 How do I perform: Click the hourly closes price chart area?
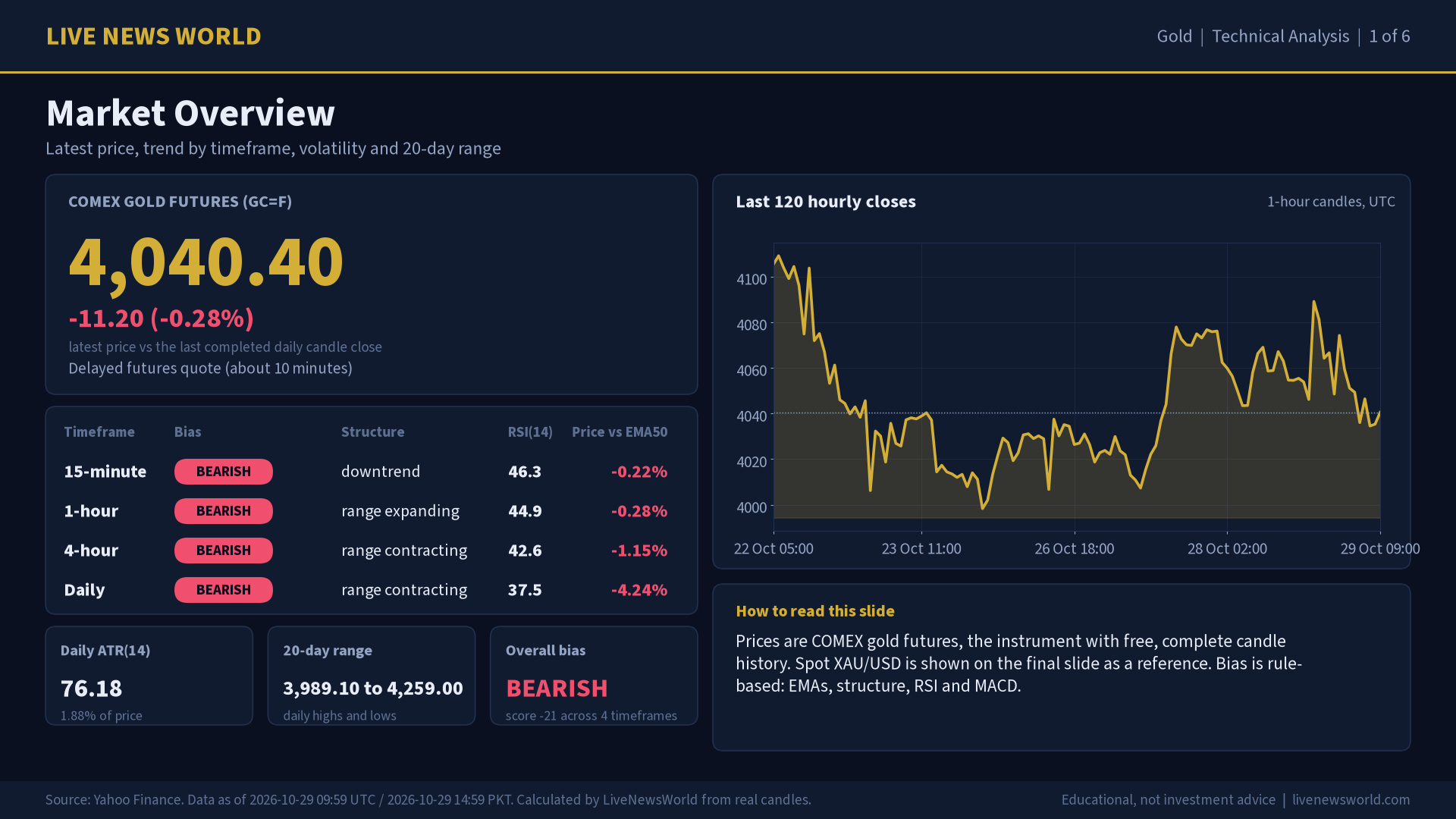click(1077, 387)
